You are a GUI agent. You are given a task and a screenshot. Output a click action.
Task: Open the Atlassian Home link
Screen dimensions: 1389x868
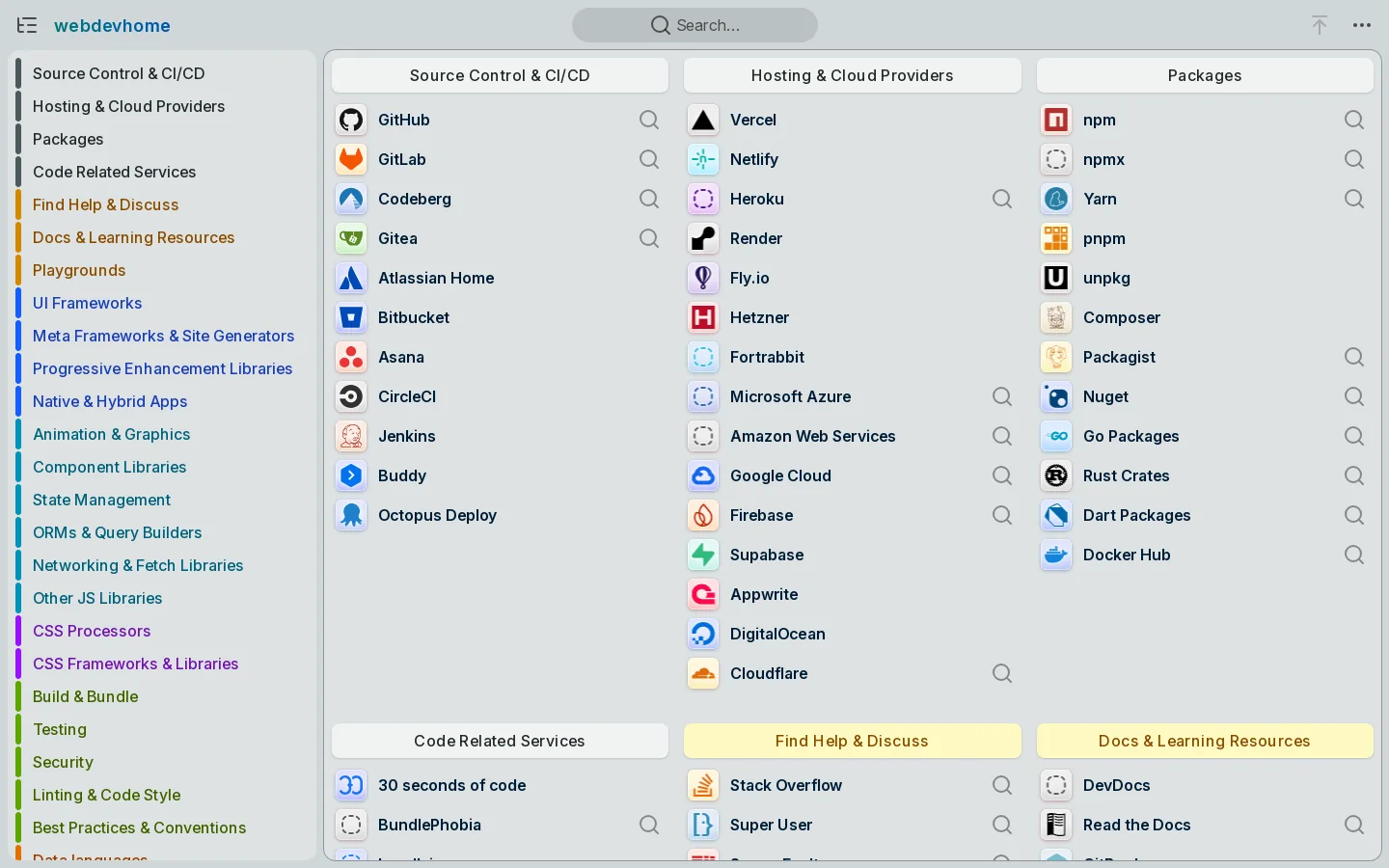pyautogui.click(x=436, y=278)
